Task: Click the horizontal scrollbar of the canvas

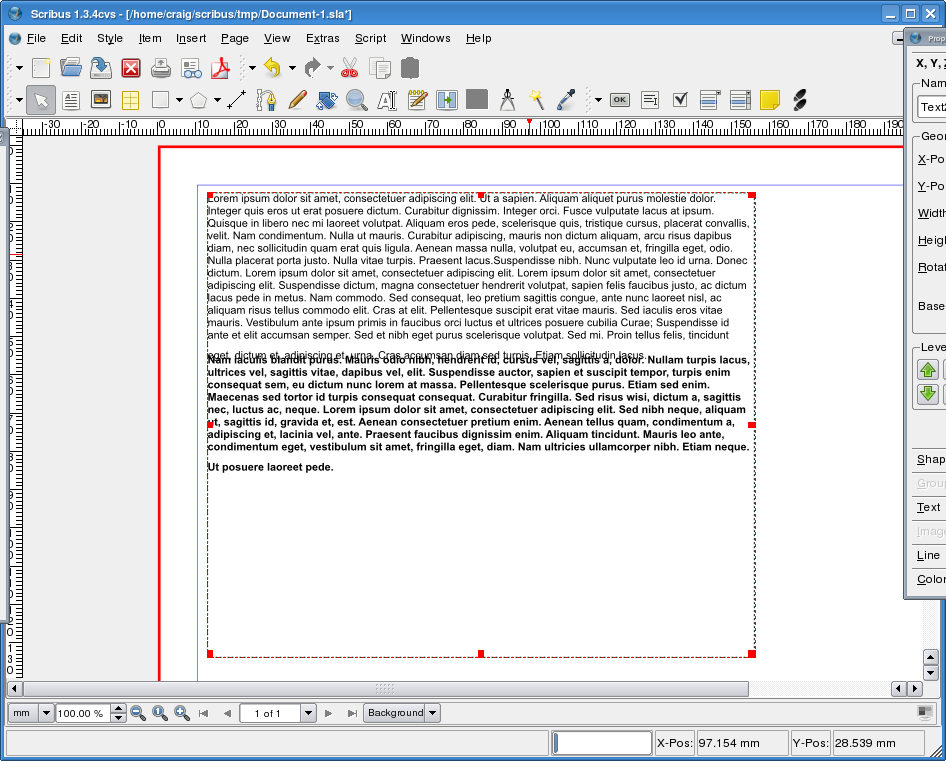Action: coord(384,689)
